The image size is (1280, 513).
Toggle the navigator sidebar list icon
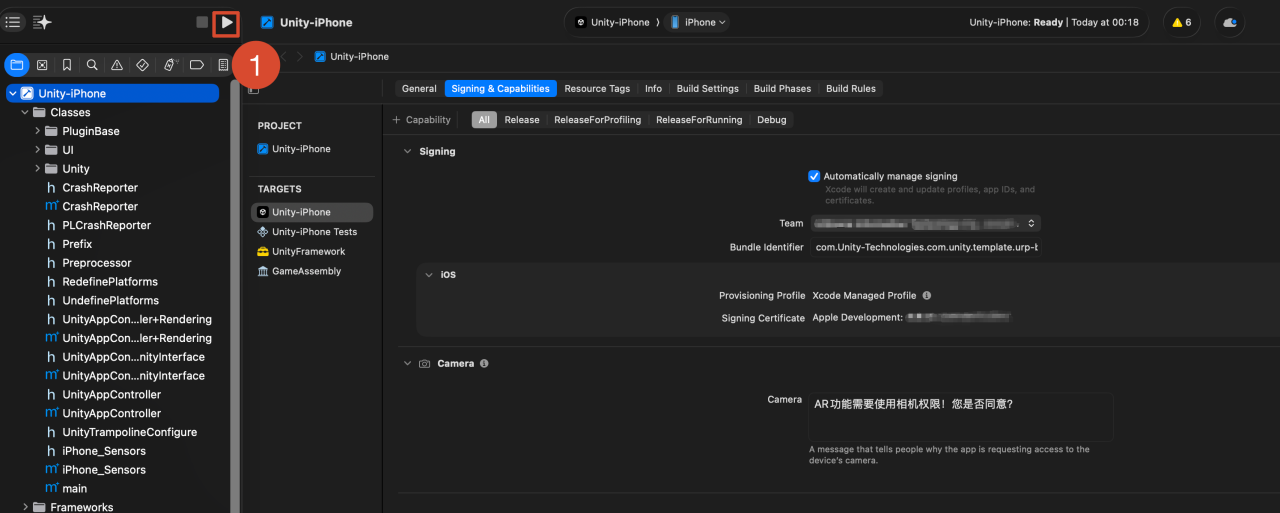13,22
